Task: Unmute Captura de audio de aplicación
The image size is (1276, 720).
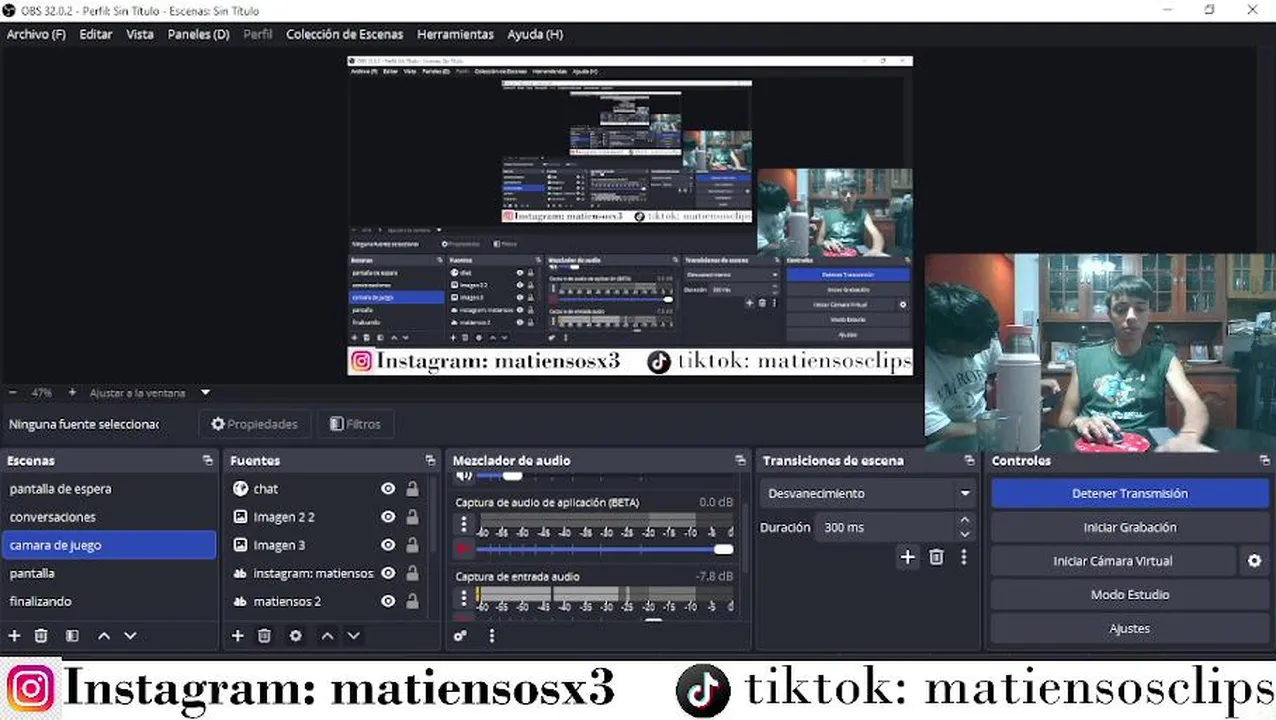Action: [463, 549]
